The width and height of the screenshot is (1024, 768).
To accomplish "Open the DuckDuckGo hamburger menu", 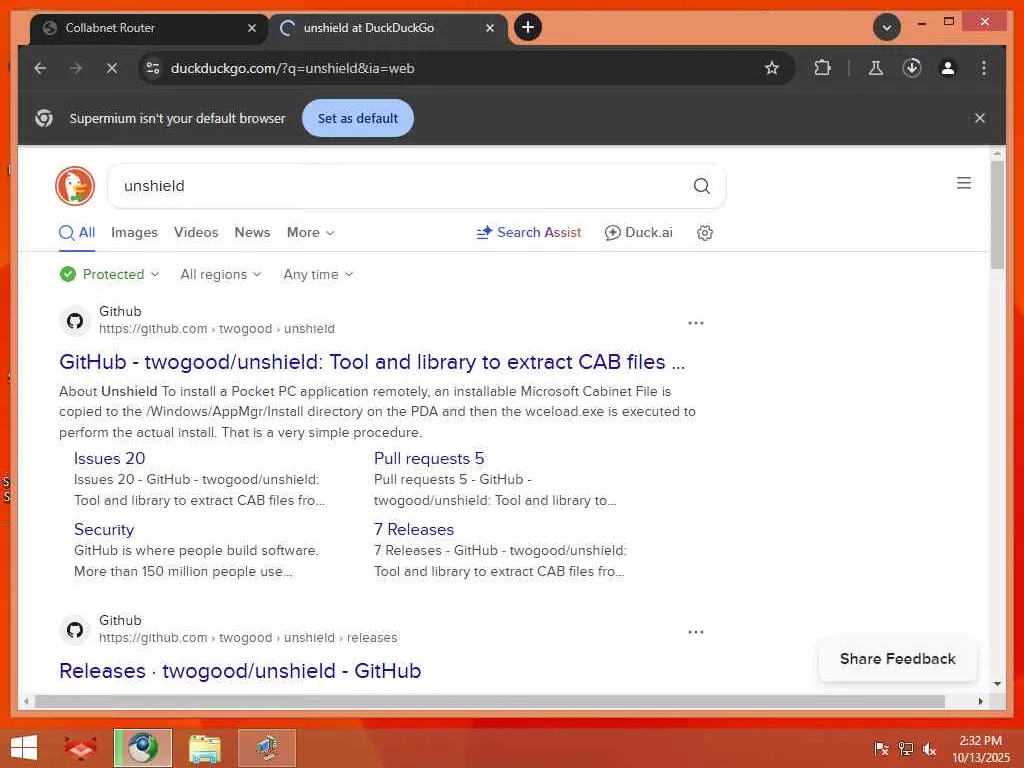I will click(x=964, y=183).
